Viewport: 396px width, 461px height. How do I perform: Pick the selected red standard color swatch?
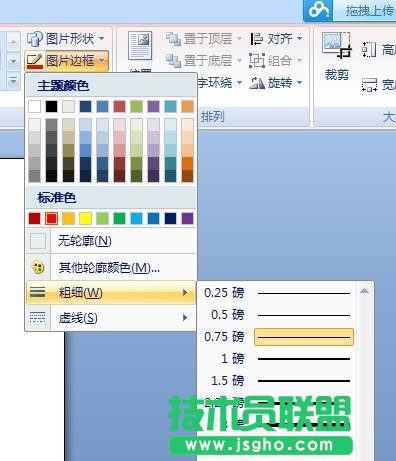pyautogui.click(x=51, y=218)
